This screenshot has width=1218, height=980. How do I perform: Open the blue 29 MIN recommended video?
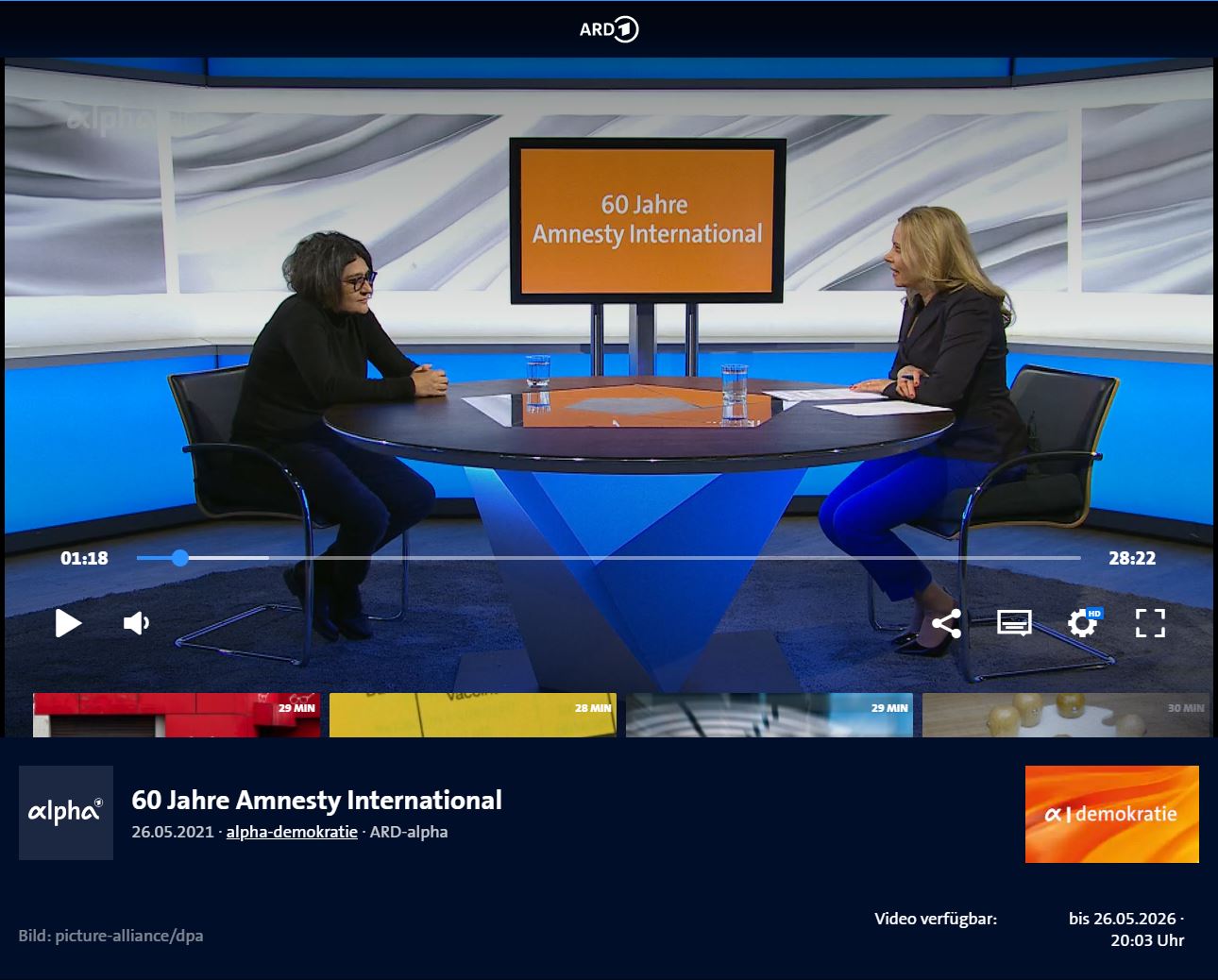(x=769, y=715)
